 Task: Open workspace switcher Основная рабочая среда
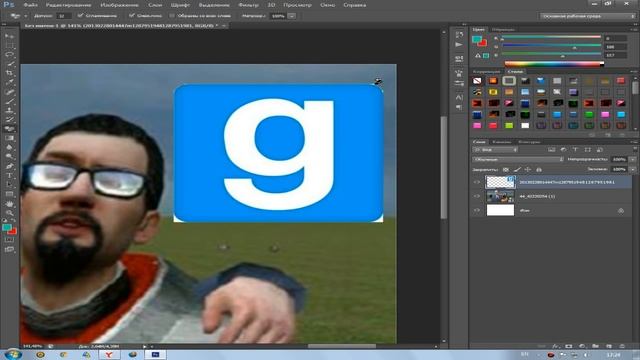(588, 16)
